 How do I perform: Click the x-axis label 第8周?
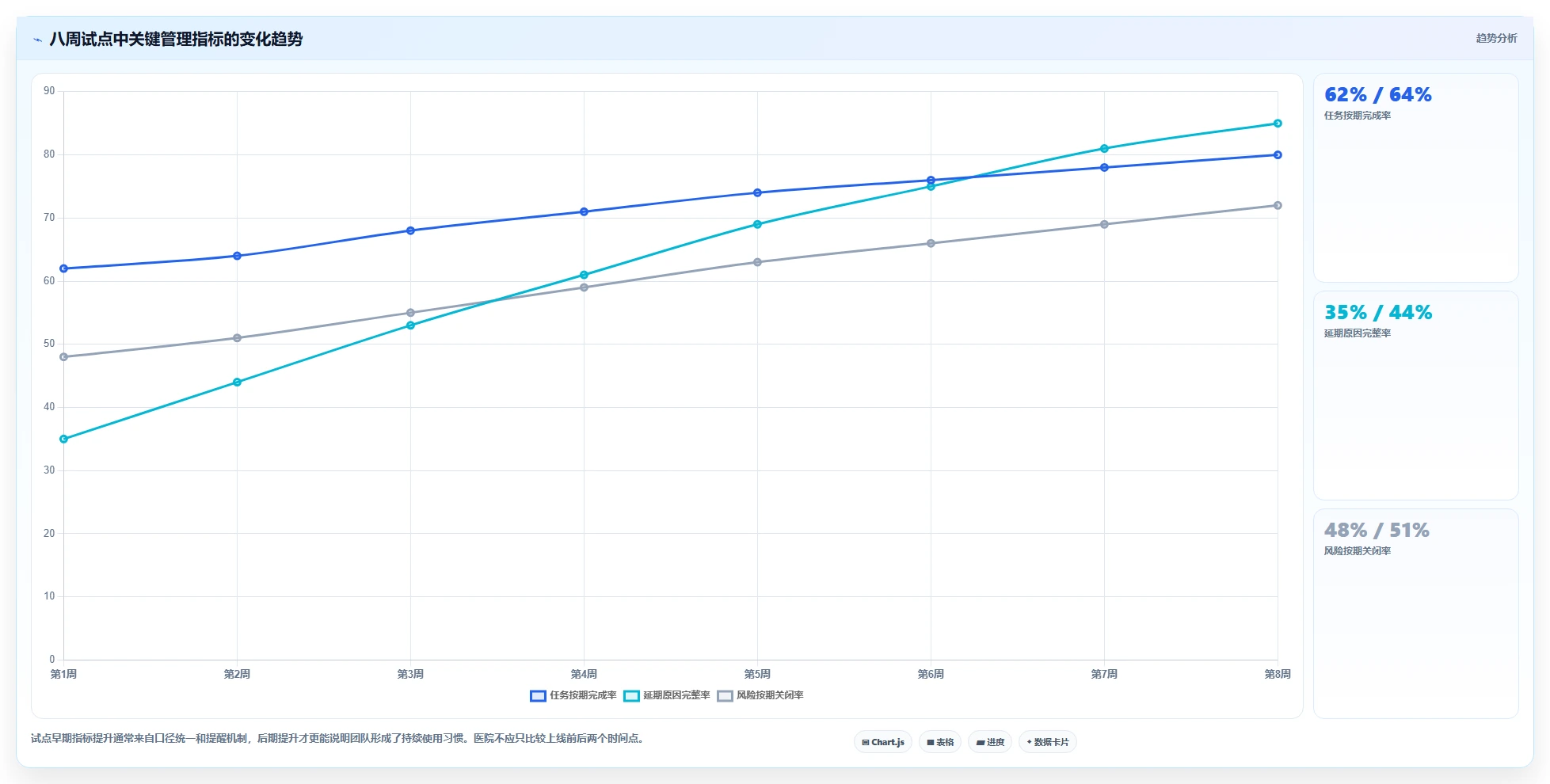(x=1278, y=674)
